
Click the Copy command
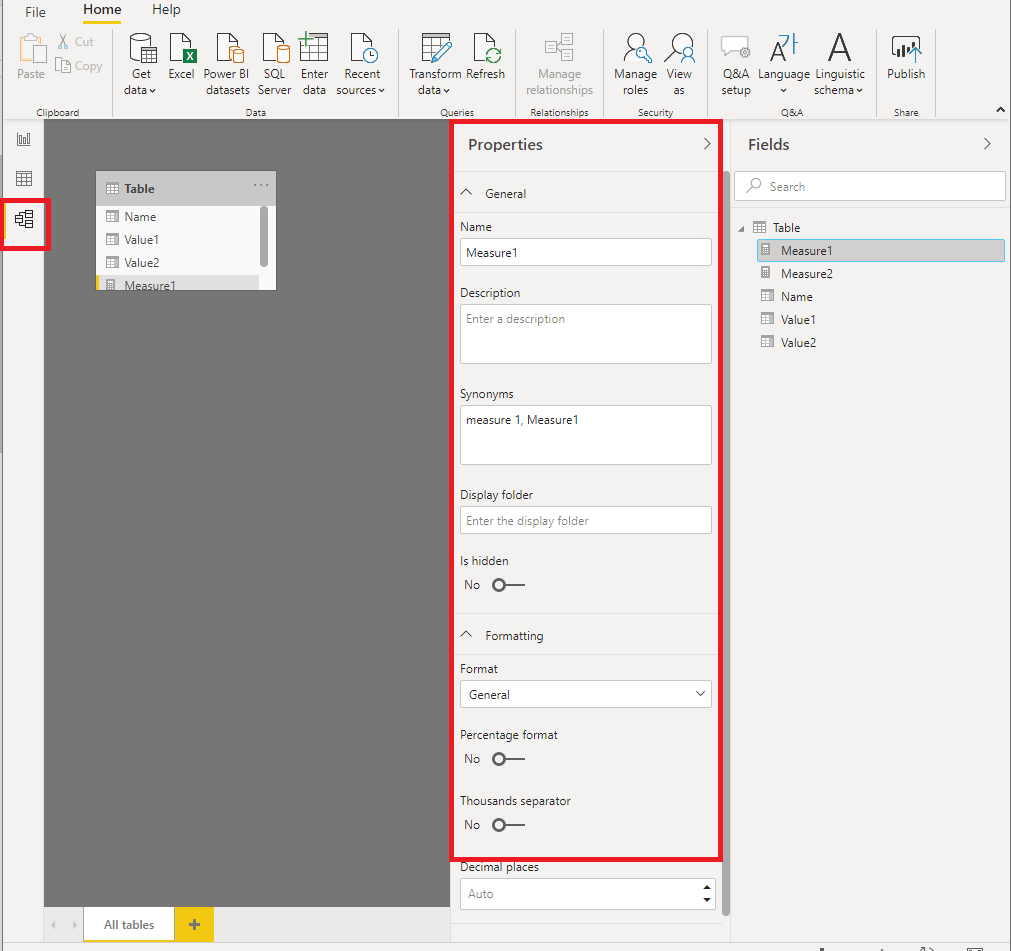tap(79, 66)
